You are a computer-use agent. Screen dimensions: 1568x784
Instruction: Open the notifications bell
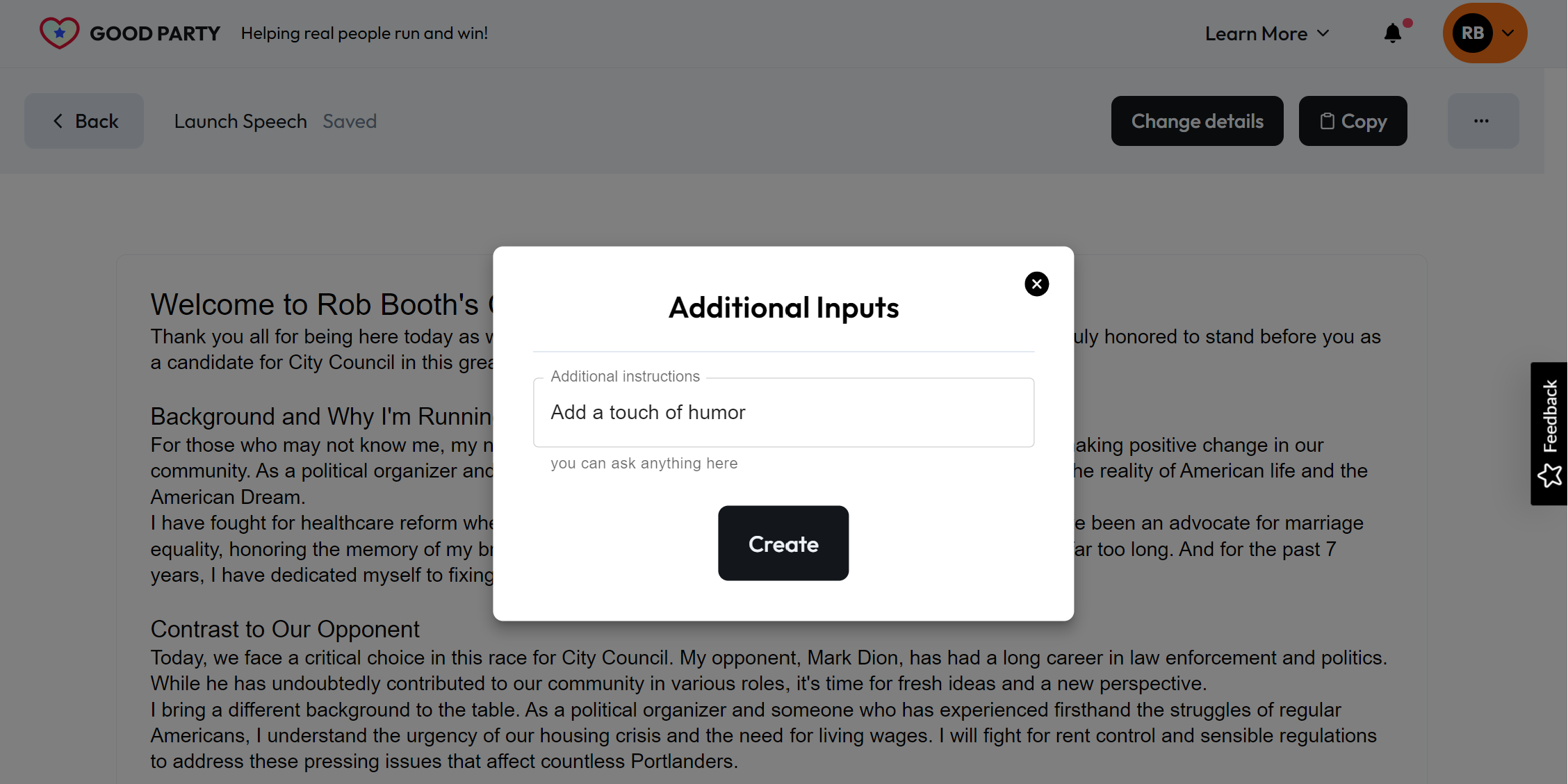1392,33
